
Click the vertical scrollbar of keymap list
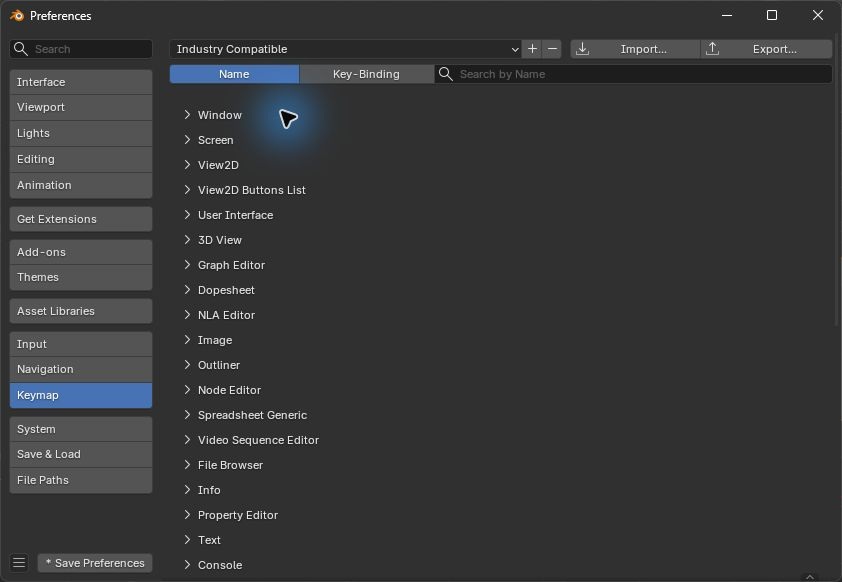point(838,180)
